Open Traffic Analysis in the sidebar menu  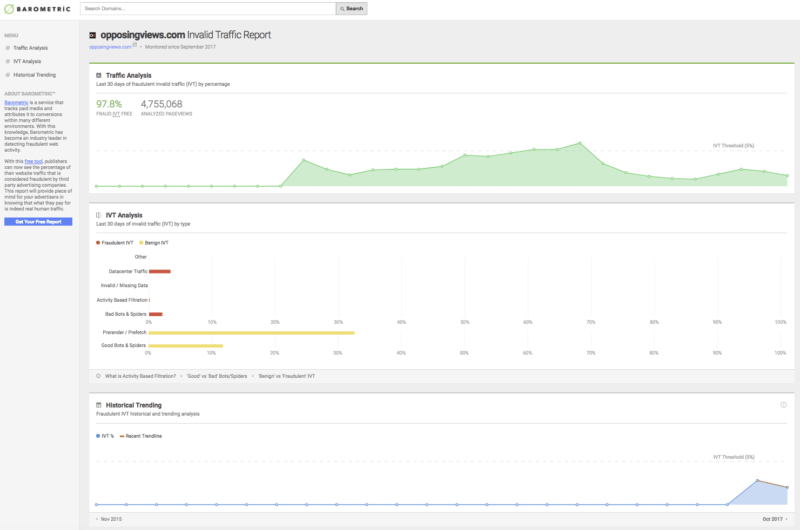[30, 48]
